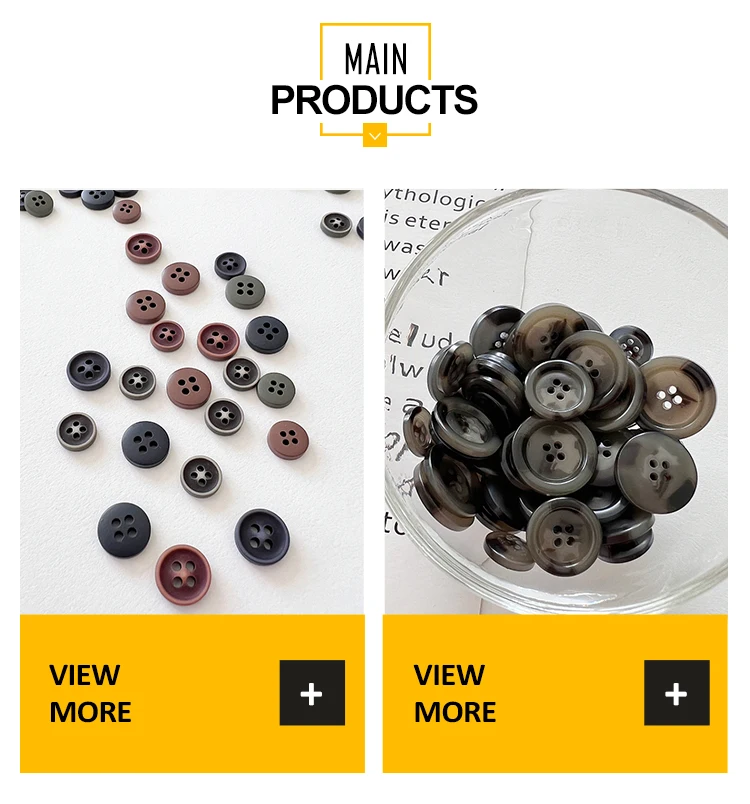The width and height of the screenshot is (750, 804).
Task: Select the large black matte button lower-left in photo
Action: coord(124,530)
